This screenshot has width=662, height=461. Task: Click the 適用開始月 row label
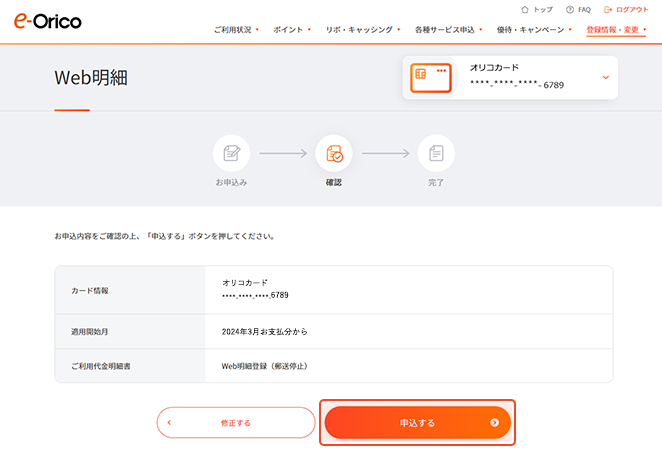pos(90,331)
